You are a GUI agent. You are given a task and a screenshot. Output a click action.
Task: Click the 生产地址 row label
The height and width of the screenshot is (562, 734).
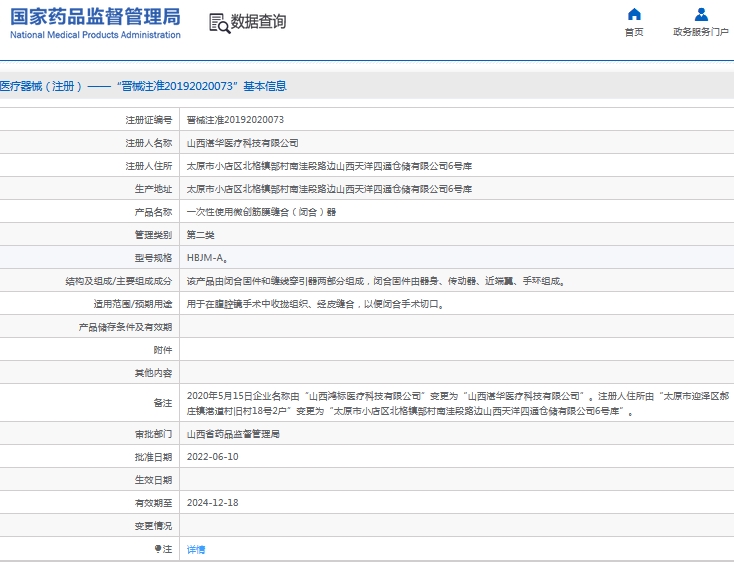(153, 189)
